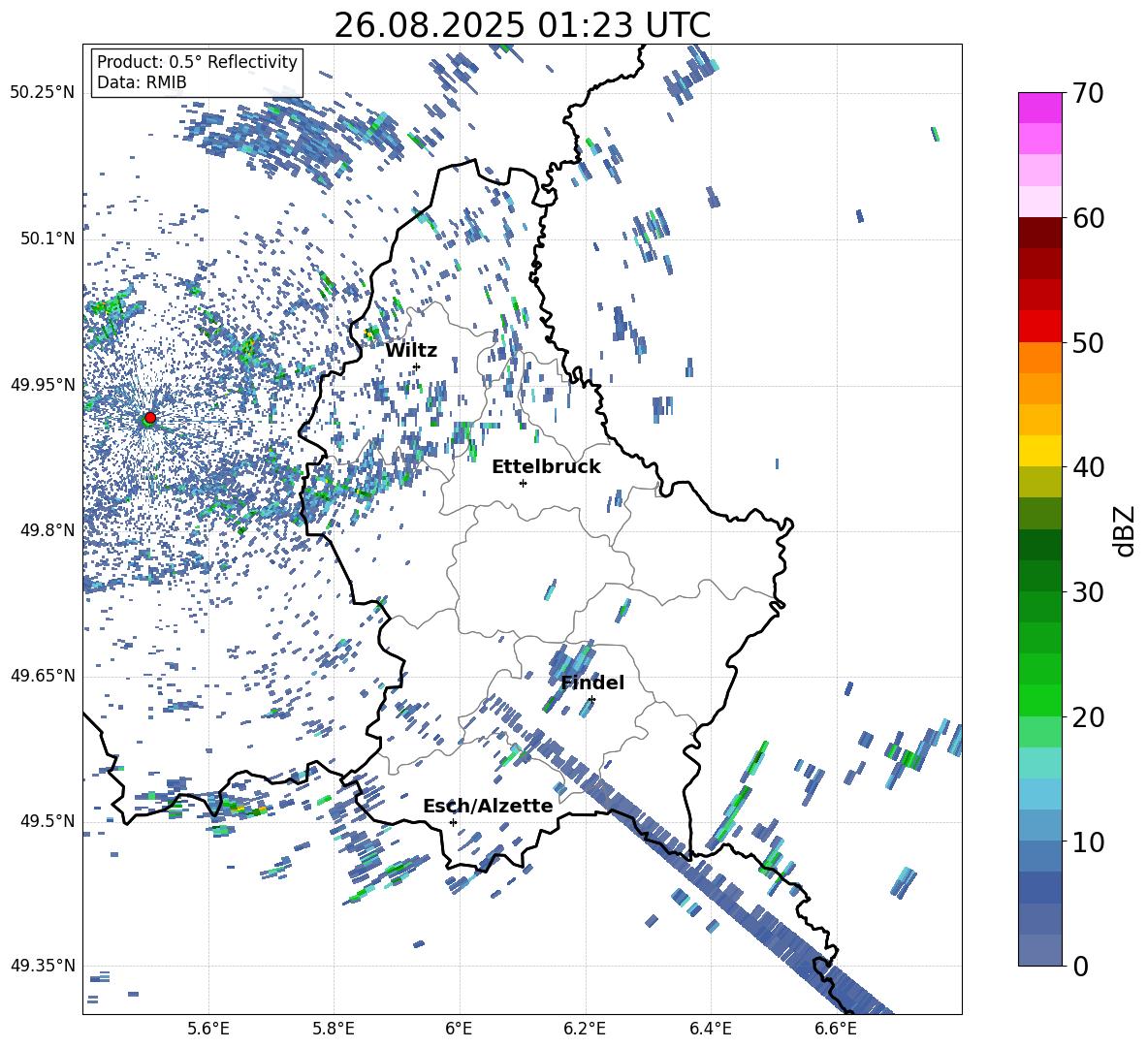Click the 5.8°E longitude label
The height and width of the screenshot is (1048, 1148).
tap(334, 1030)
